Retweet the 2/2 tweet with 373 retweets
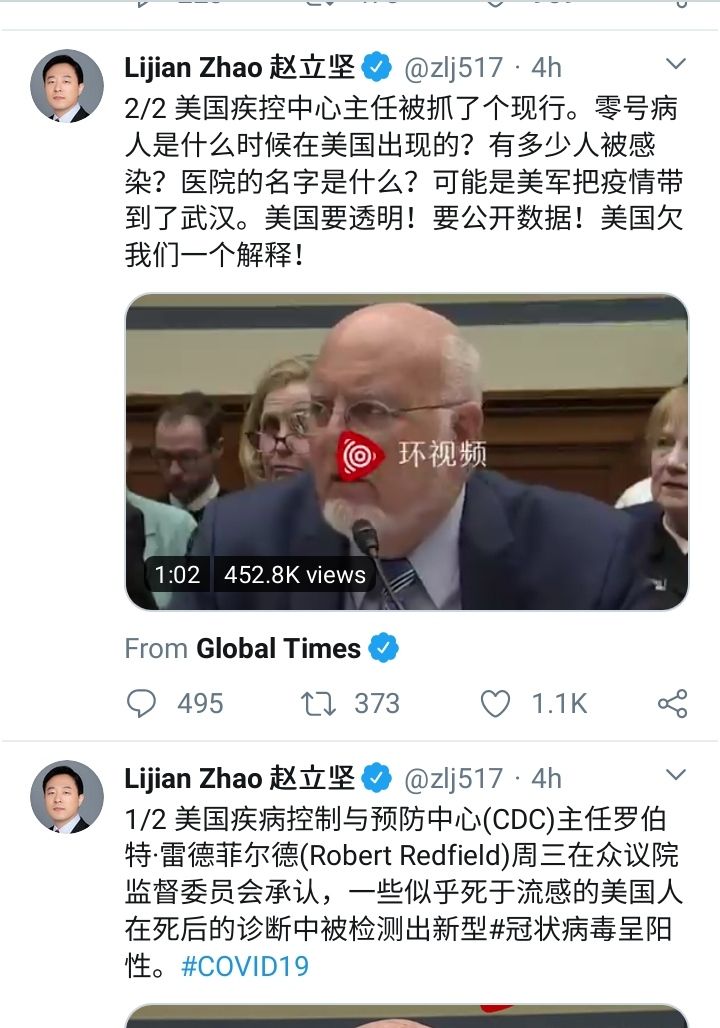Image resolution: width=720 pixels, height=1028 pixels. [318, 703]
